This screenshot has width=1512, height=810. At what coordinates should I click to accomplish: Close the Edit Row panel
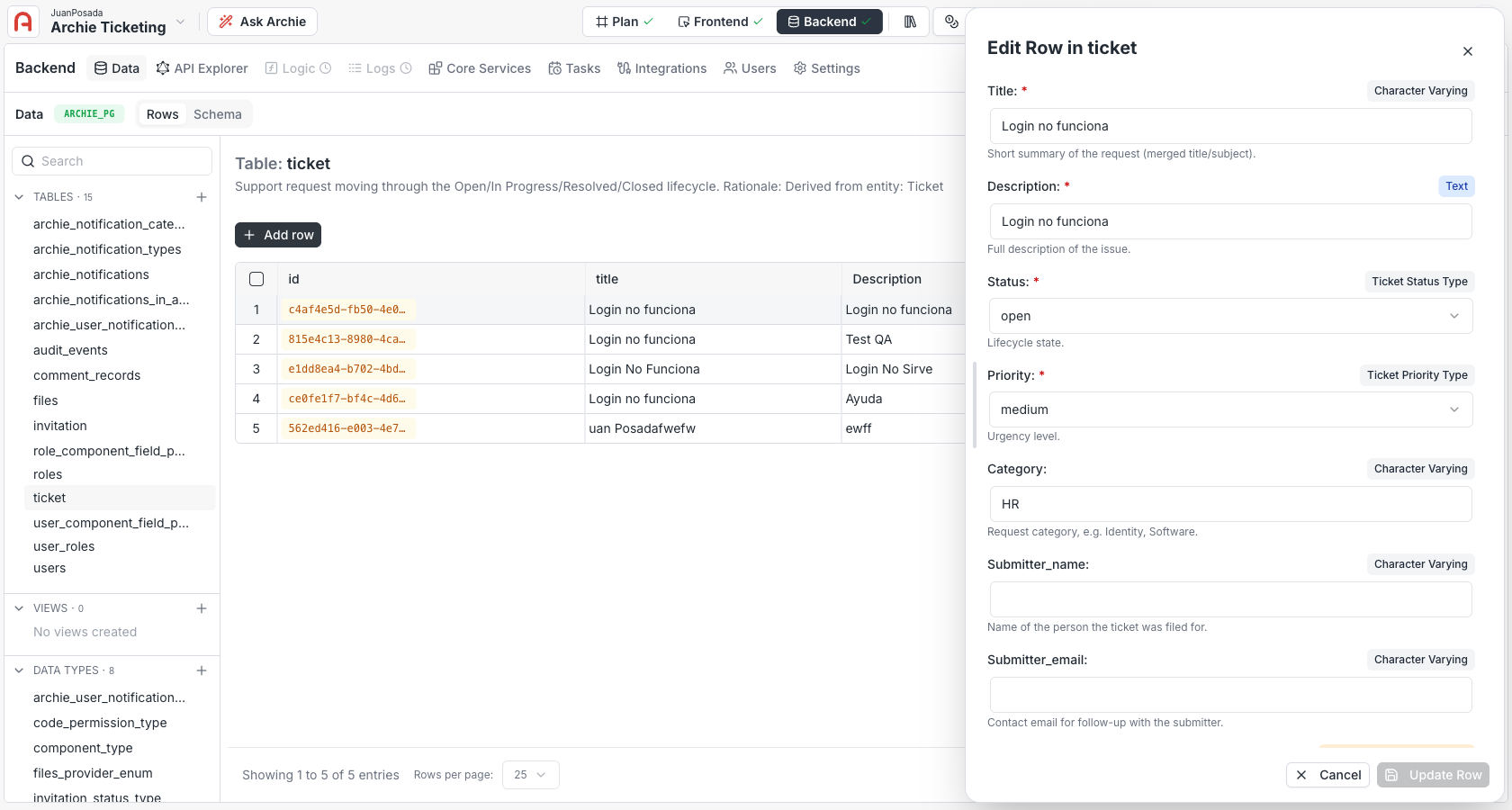pos(1468,51)
